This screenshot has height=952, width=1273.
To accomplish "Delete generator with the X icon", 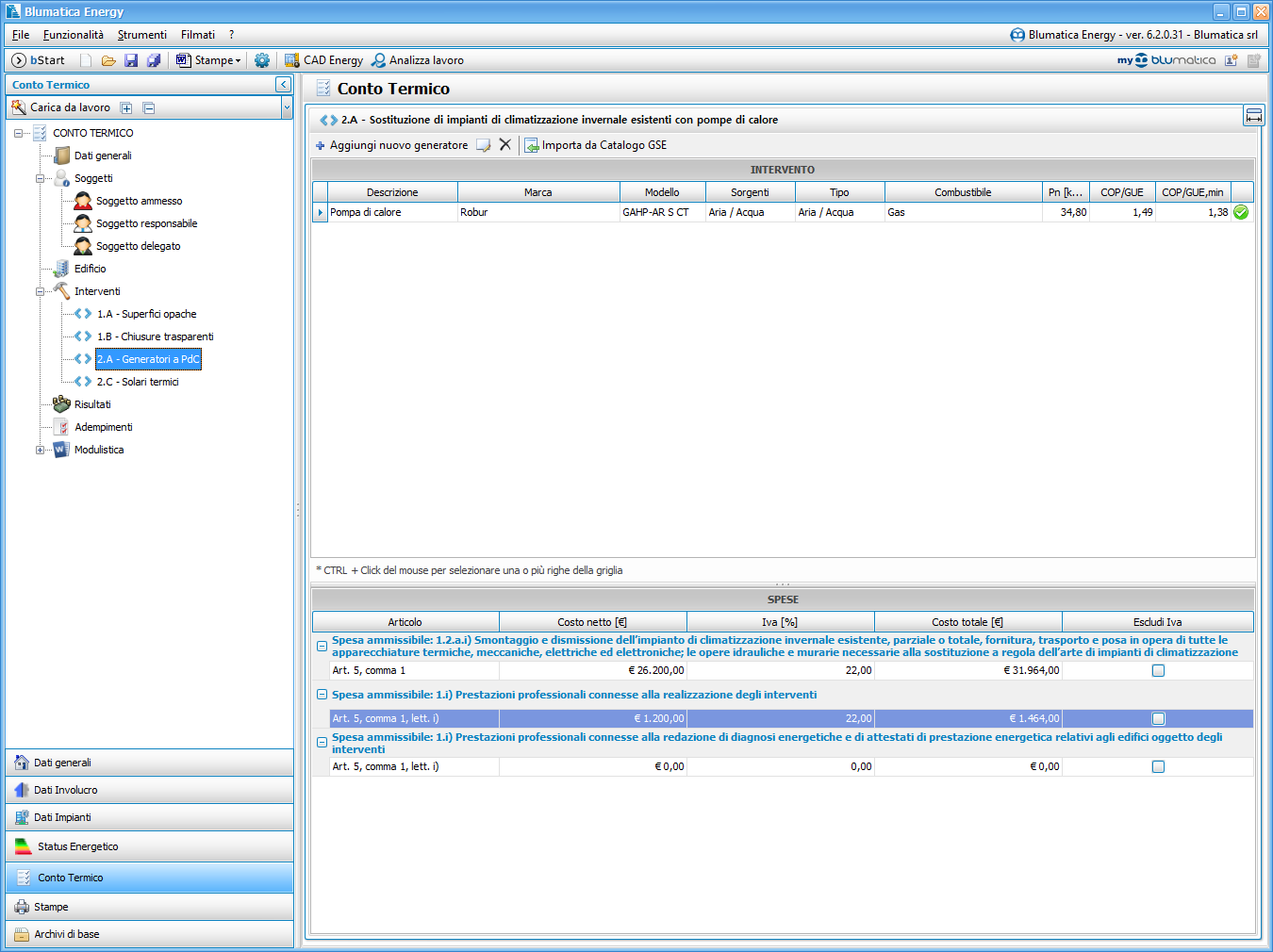I will tap(505, 145).
